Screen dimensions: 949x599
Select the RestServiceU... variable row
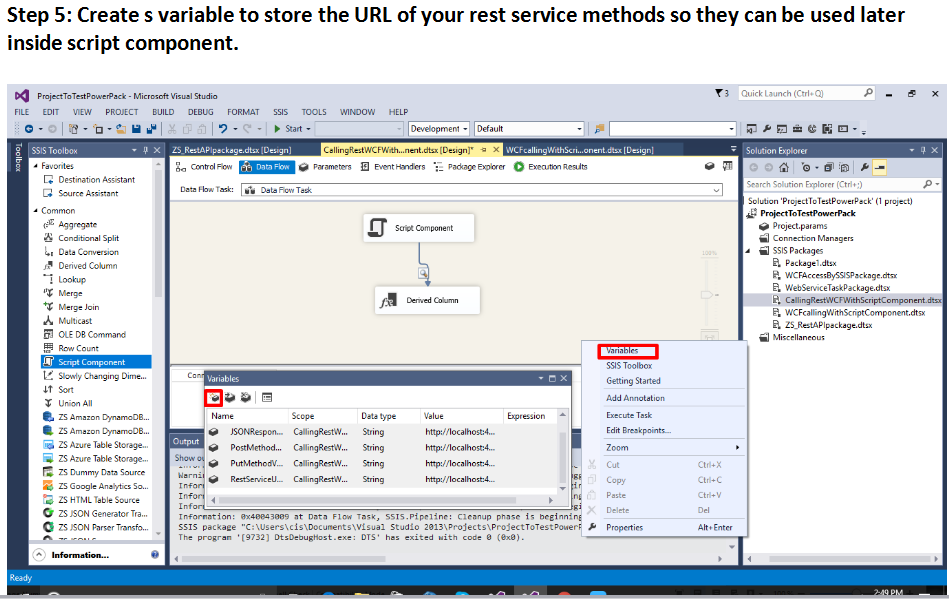(384, 479)
